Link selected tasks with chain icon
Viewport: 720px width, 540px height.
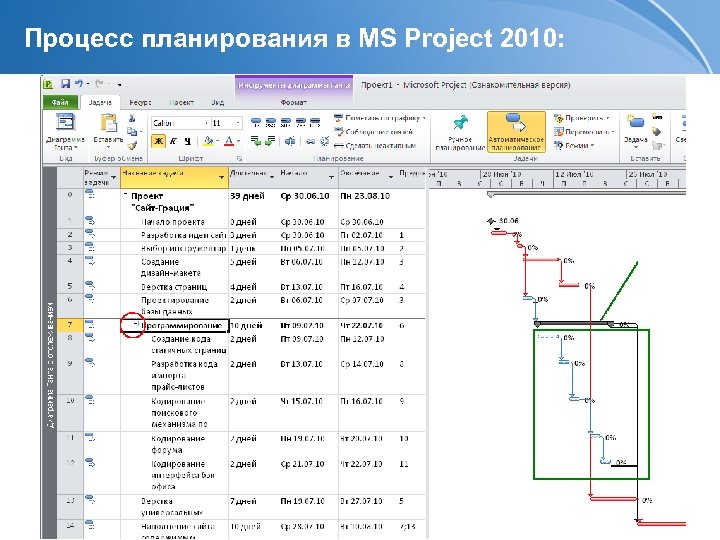pos(310,141)
